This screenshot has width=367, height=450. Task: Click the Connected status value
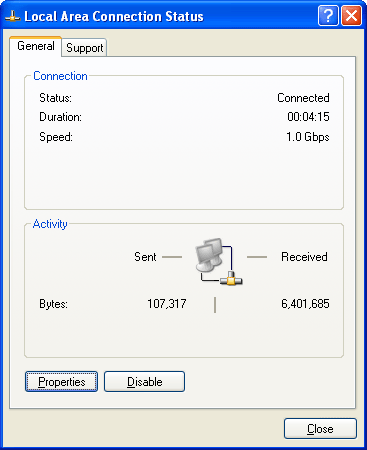[303, 98]
